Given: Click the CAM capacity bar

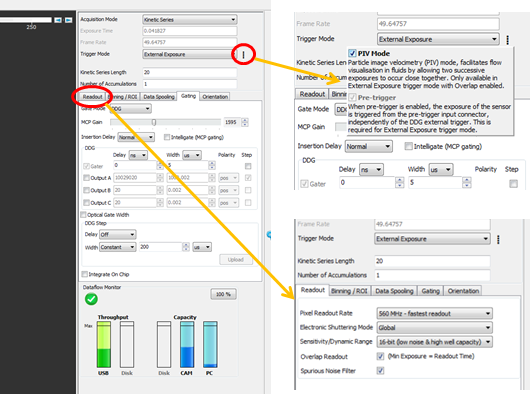Looking at the screenshot, I should 187,345.
